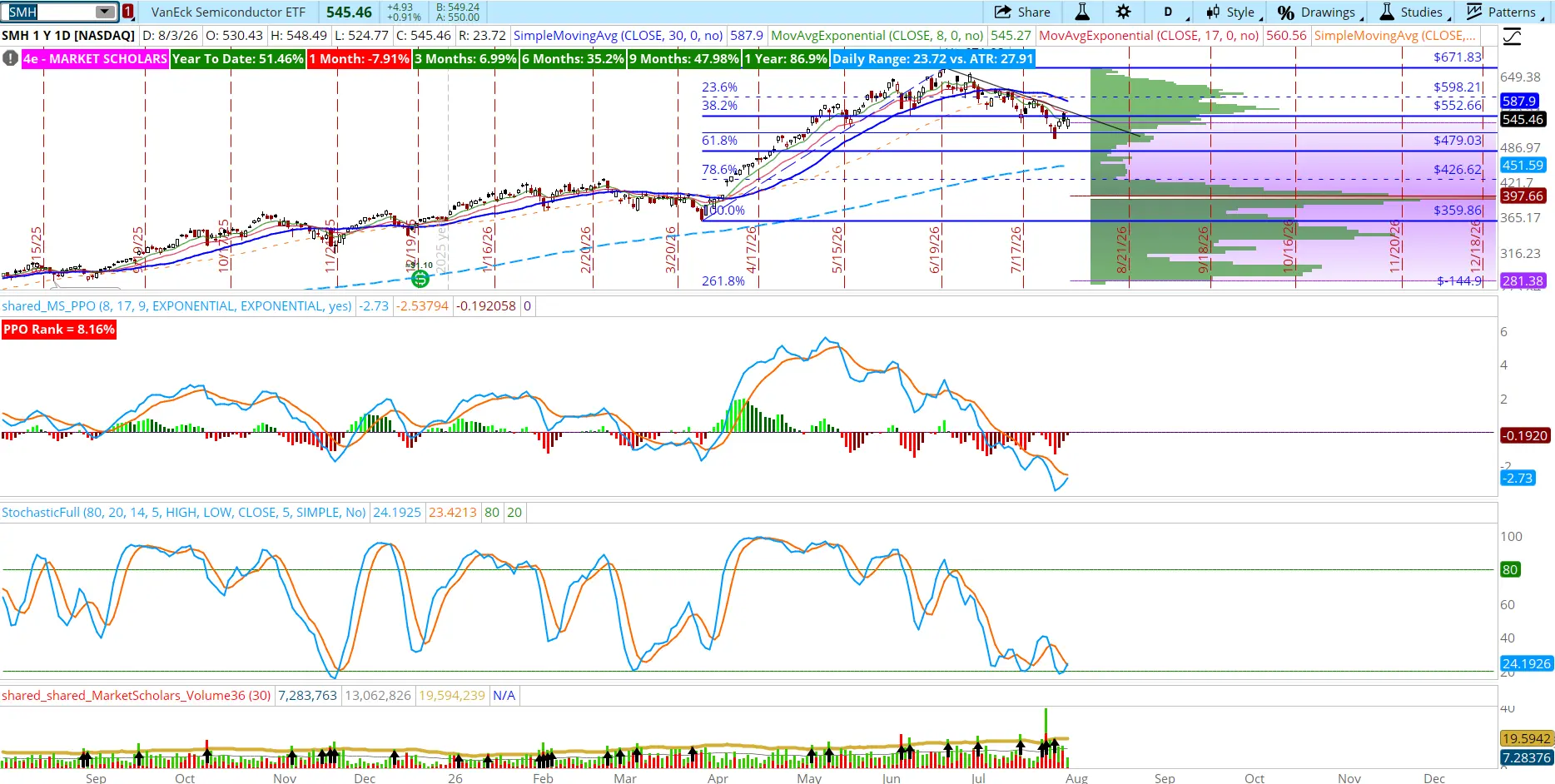Click the truncated SimpleMovingAvg (CLOSE,... label
Image resolution: width=1555 pixels, height=784 pixels.
tap(1395, 36)
